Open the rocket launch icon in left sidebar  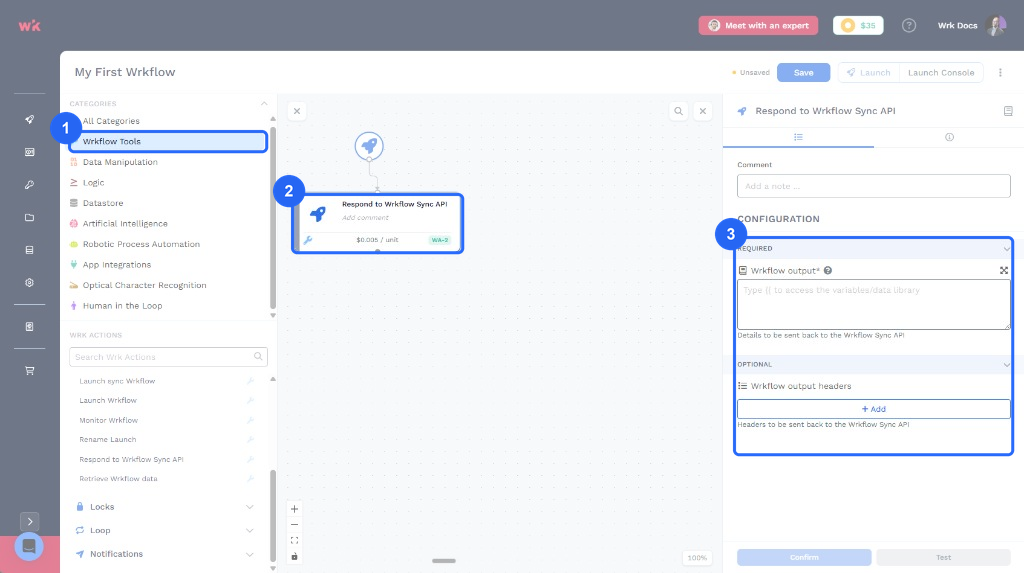29,120
